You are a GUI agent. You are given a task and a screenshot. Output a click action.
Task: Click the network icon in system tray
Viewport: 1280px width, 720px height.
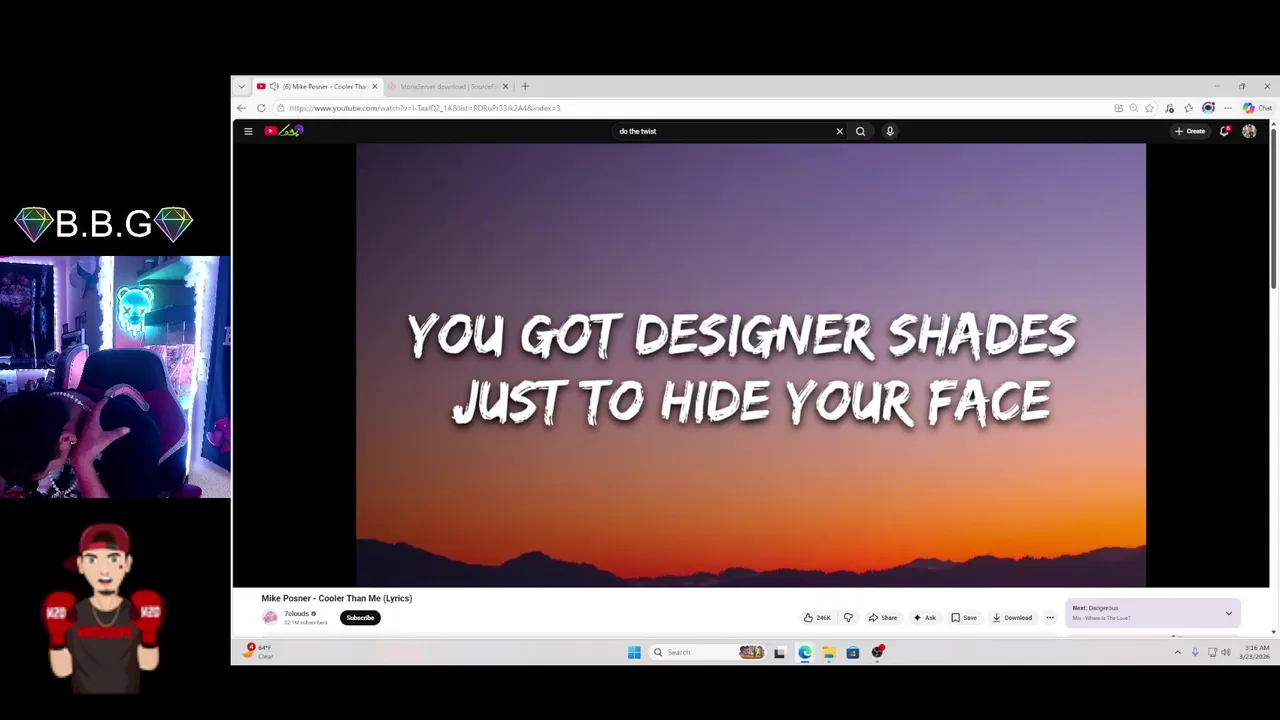coord(1212,652)
